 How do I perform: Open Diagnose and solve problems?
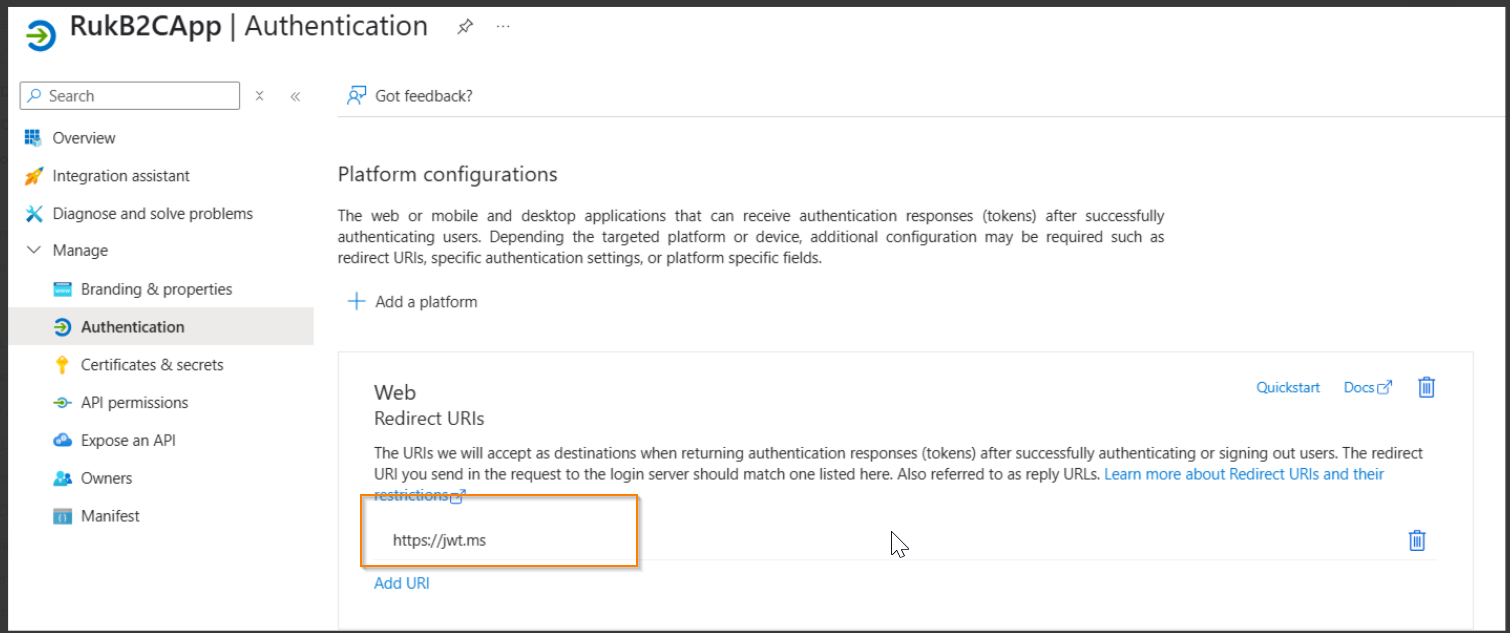152,213
